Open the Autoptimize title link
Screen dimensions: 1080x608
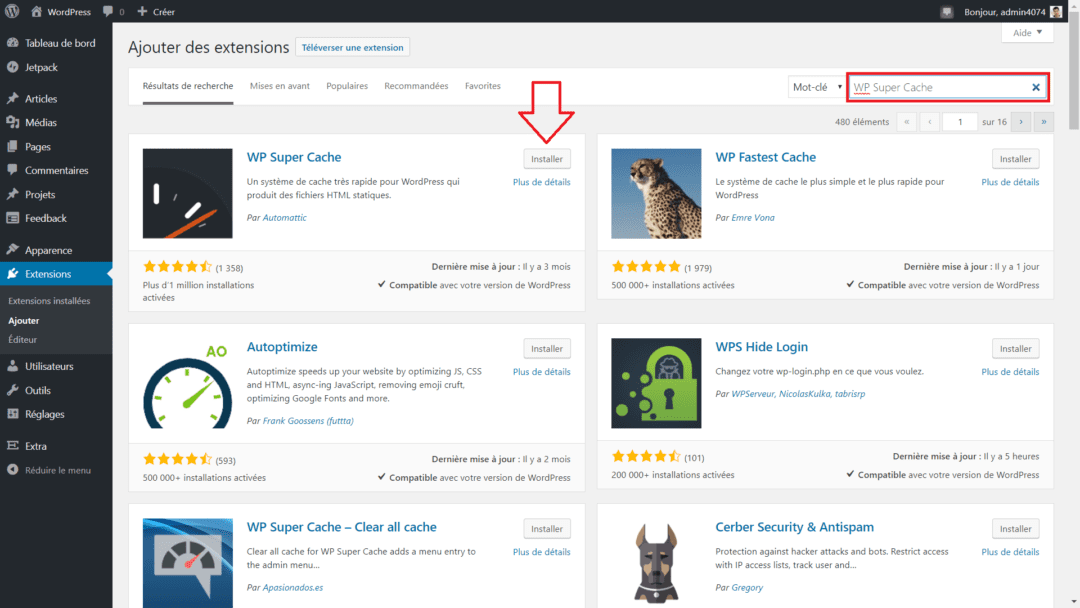282,347
